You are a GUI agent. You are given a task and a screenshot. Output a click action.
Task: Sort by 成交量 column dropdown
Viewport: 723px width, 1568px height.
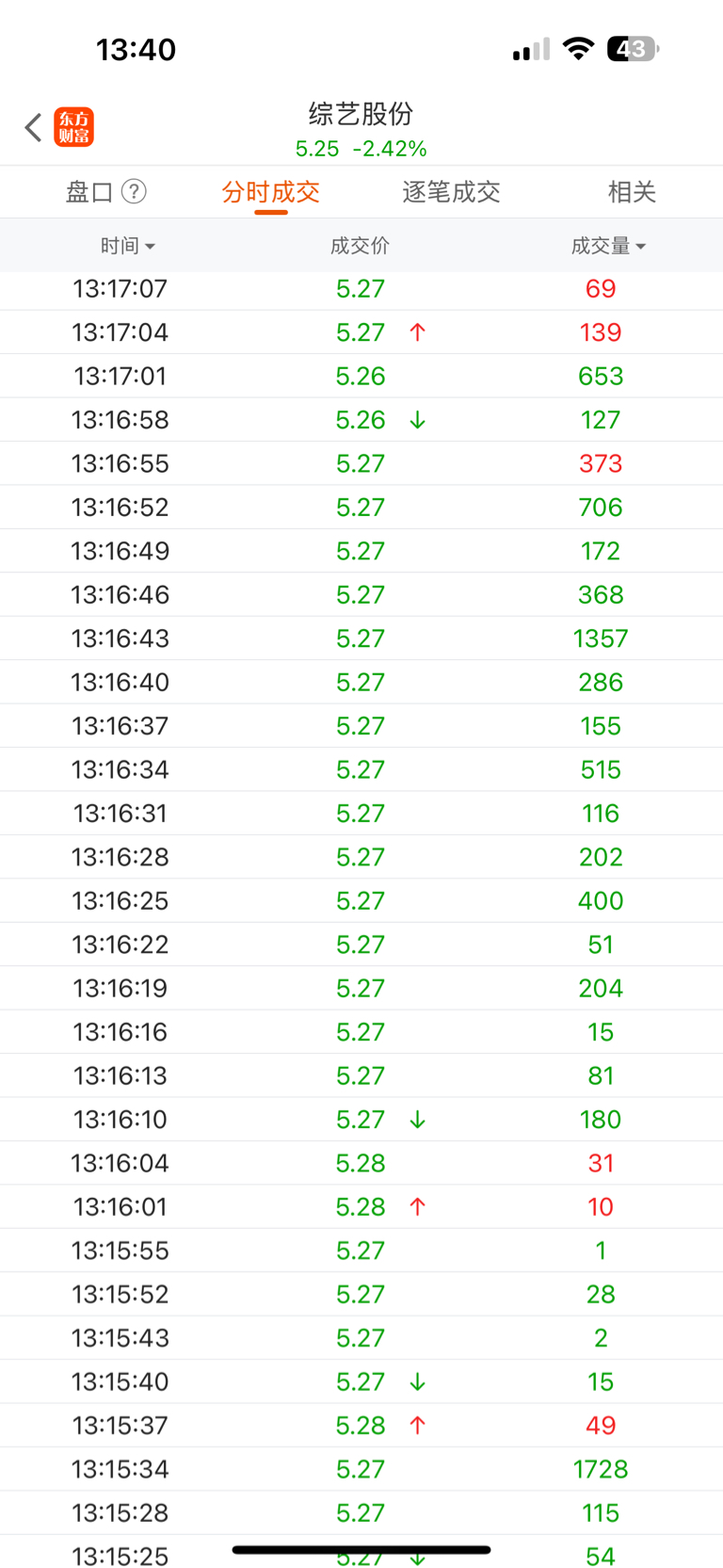click(608, 246)
